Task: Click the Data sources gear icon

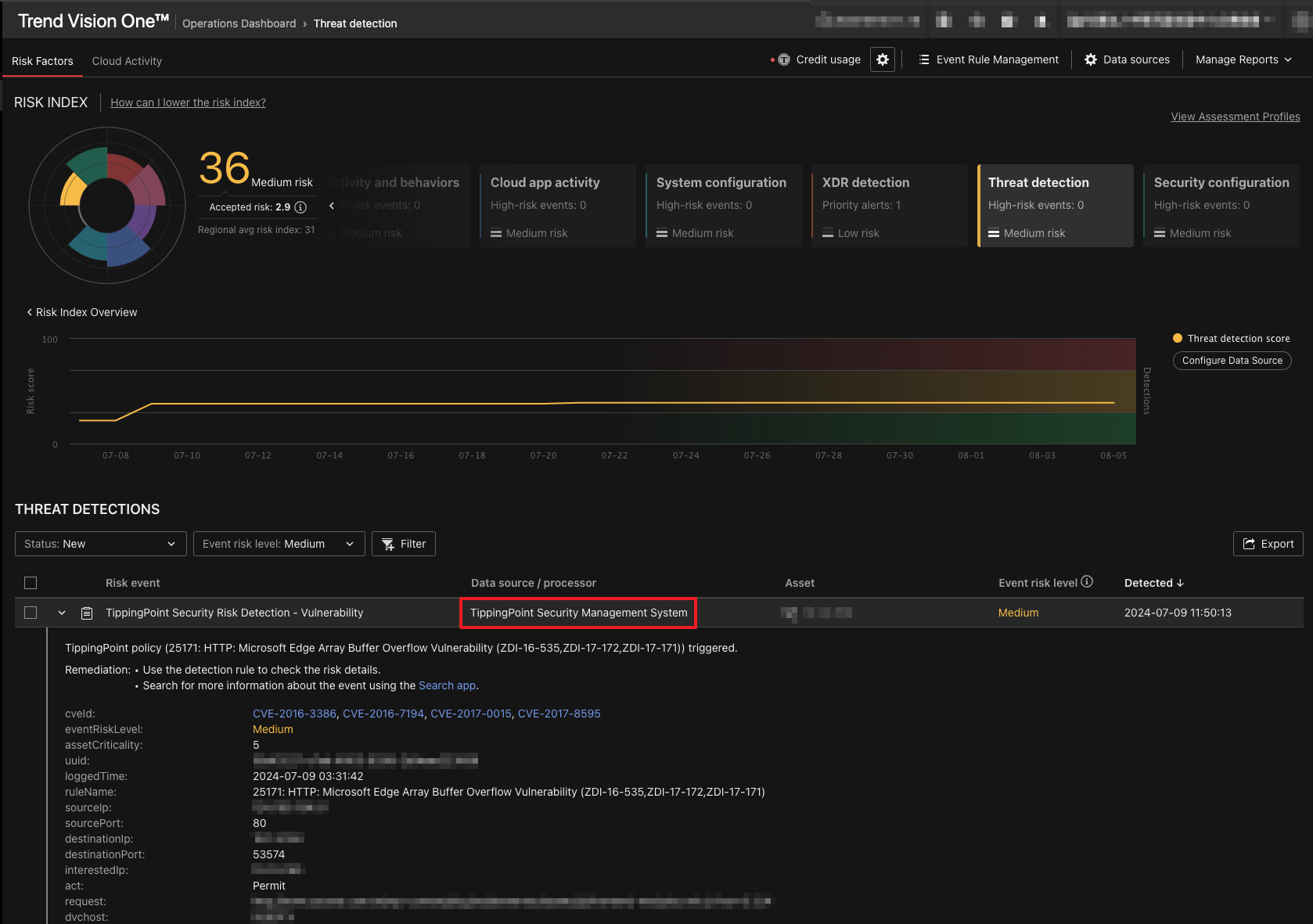Action: (1090, 59)
